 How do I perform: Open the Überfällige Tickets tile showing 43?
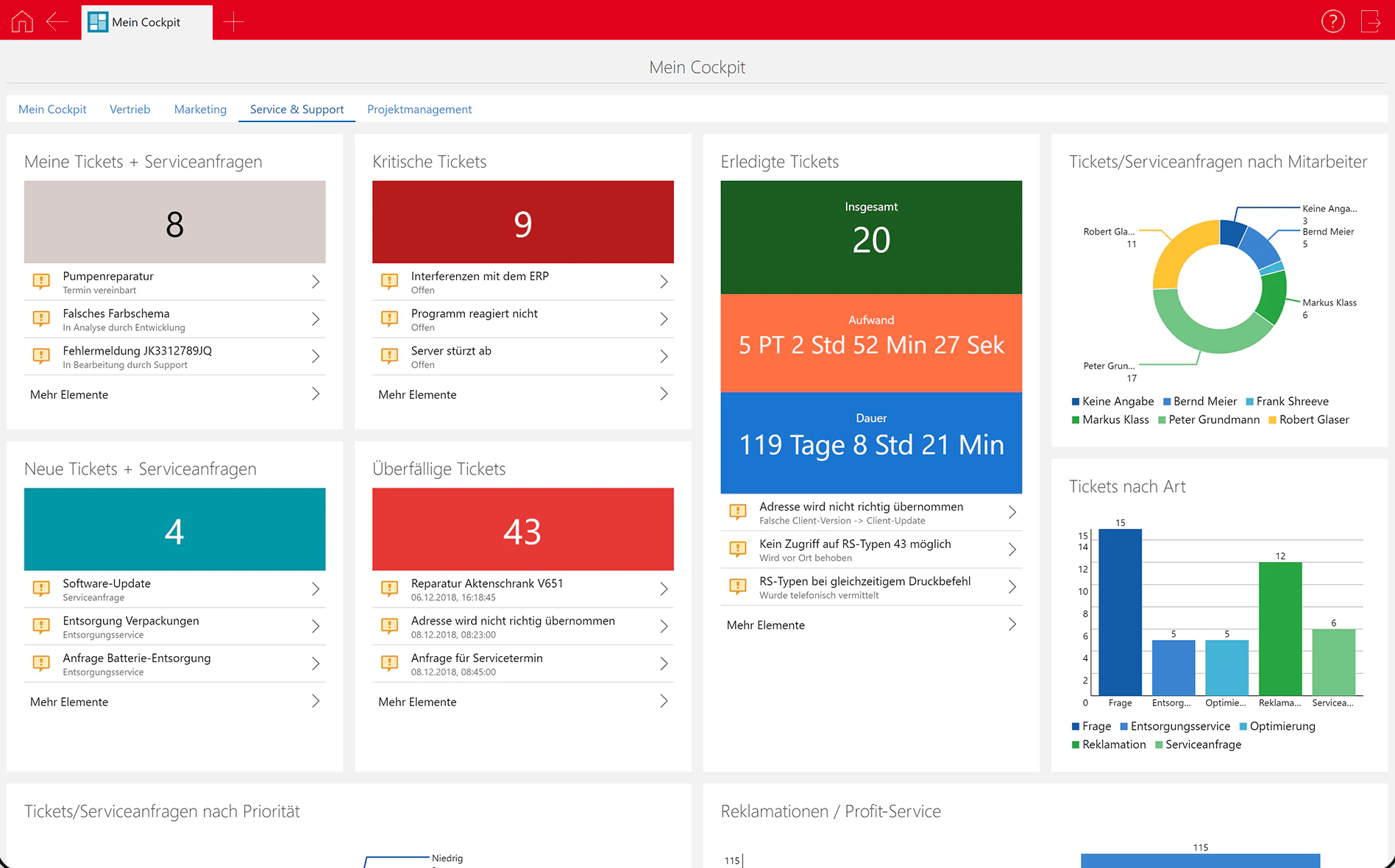click(522, 529)
